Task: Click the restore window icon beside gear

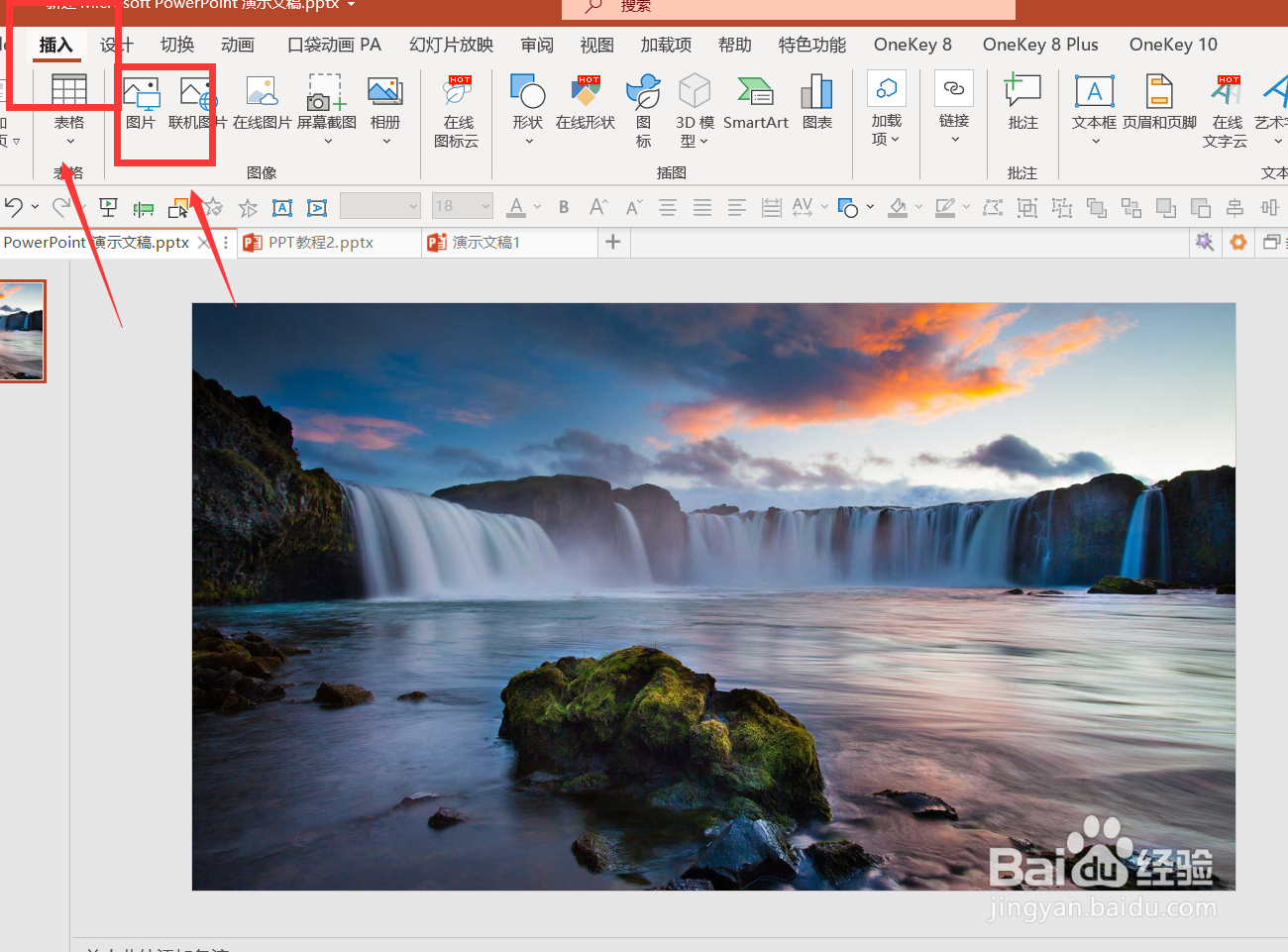Action: [x=1271, y=242]
